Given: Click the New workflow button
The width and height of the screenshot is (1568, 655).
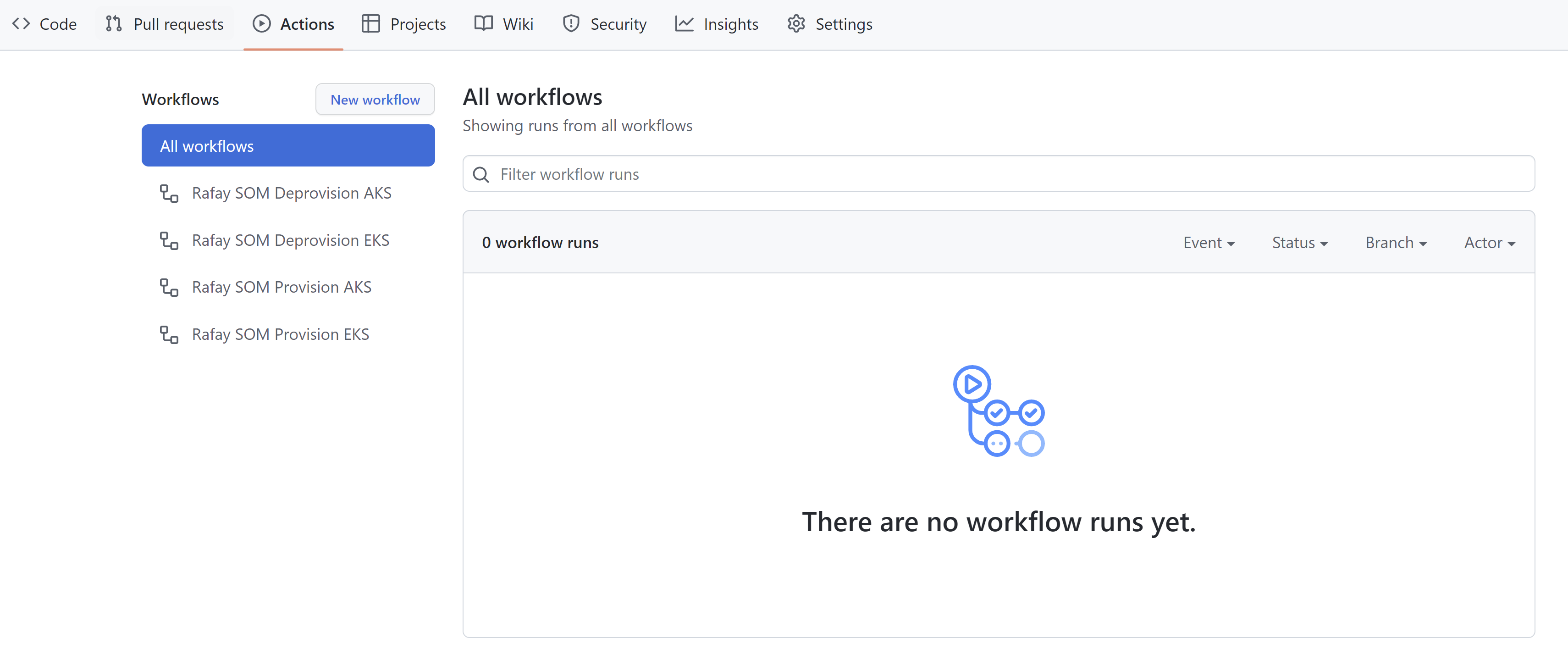Looking at the screenshot, I should point(375,99).
